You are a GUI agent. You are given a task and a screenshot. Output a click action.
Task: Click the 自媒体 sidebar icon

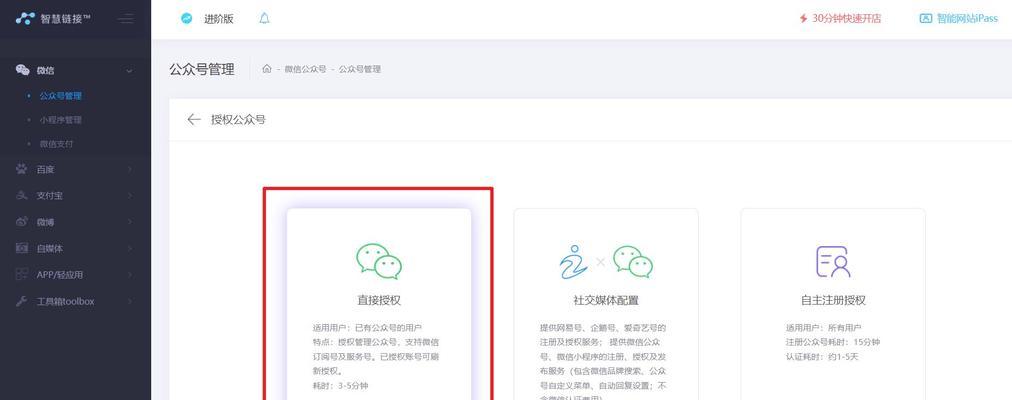point(22,248)
